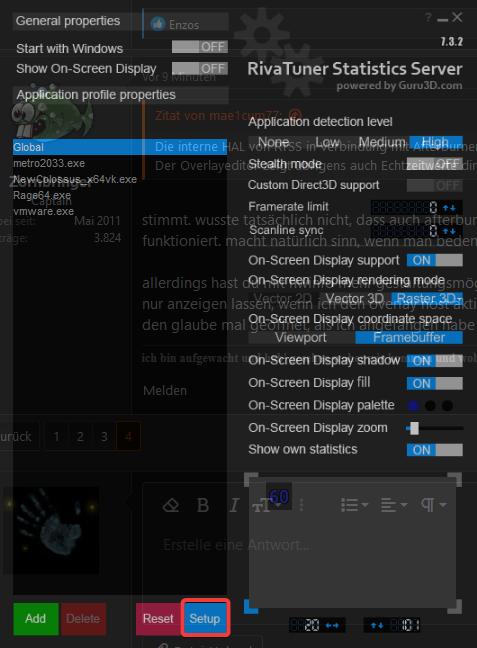This screenshot has height=648, width=477.
Task: Click the Framerate limit up/down arrows
Action: [449, 207]
